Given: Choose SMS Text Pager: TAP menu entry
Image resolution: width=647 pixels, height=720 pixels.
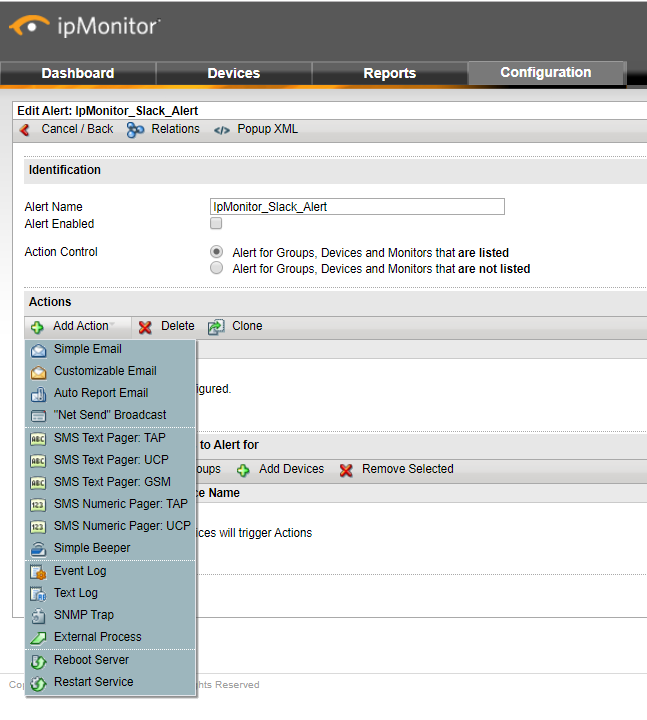Looking at the screenshot, I should [110, 438].
